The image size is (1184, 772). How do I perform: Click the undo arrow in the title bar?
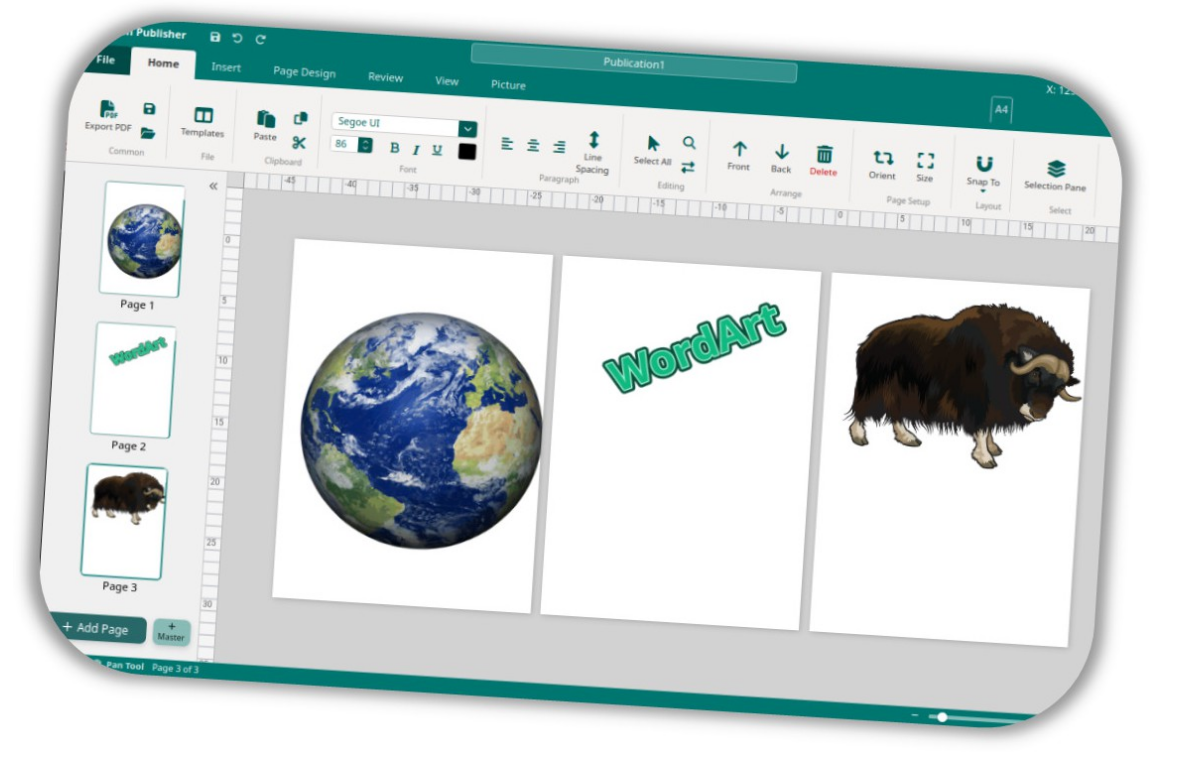tap(237, 39)
